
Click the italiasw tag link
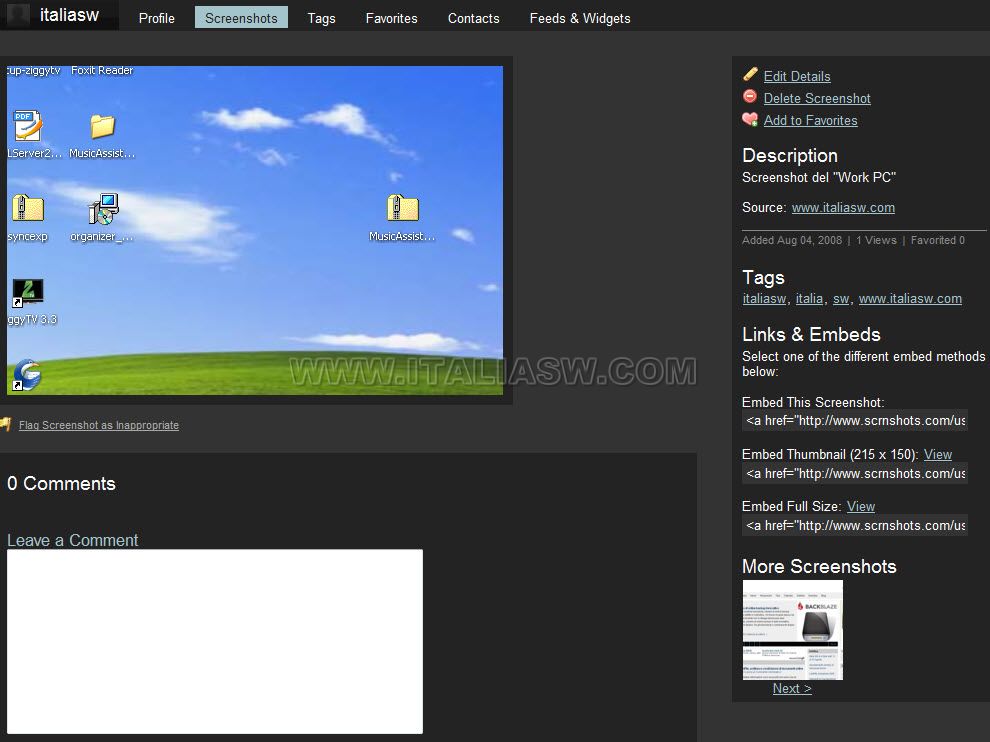[764, 299]
